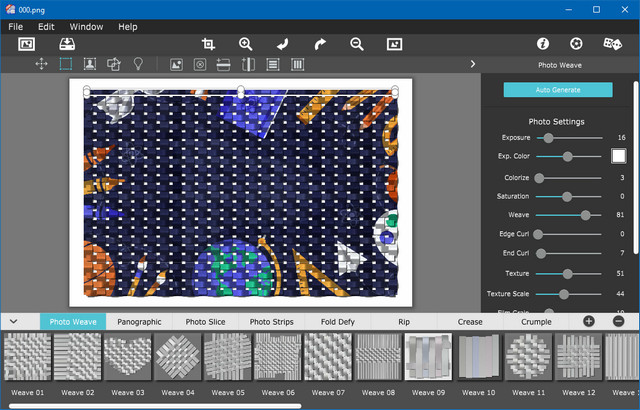Select the Weave 03 heart preset thumbnail
This screenshot has width=640, height=410.
126,357
